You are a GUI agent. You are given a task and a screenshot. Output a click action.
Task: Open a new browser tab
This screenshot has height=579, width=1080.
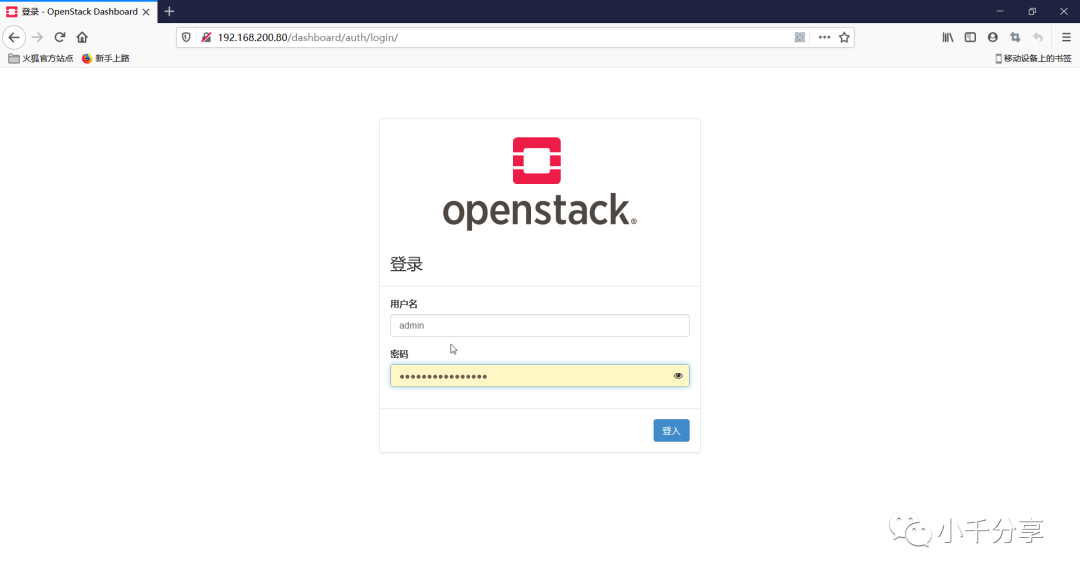pyautogui.click(x=169, y=12)
